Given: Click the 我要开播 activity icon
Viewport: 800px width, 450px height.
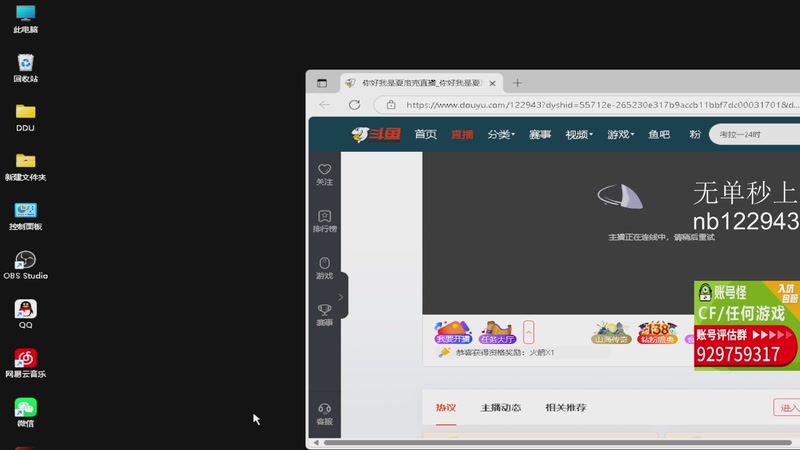Looking at the screenshot, I should (453, 332).
